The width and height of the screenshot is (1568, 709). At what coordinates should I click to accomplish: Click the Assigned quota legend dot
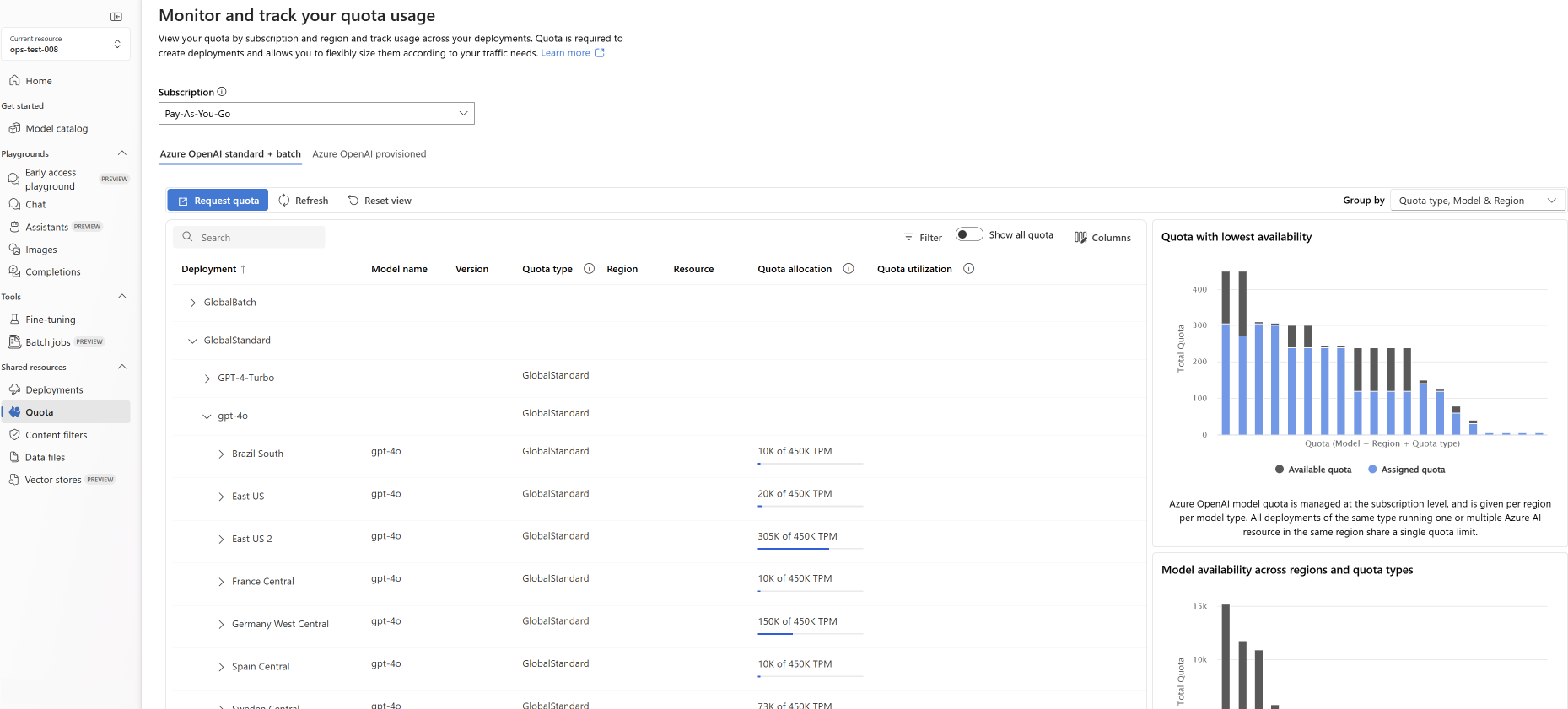click(1372, 470)
